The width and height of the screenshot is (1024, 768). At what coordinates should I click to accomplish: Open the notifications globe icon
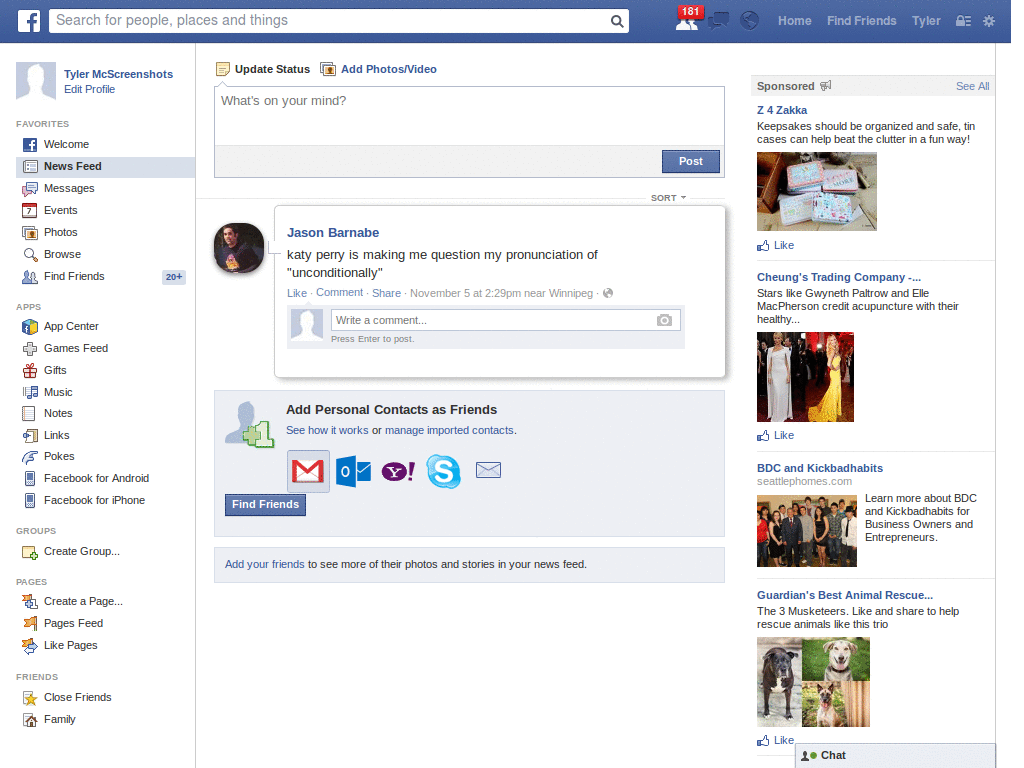pyautogui.click(x=749, y=20)
